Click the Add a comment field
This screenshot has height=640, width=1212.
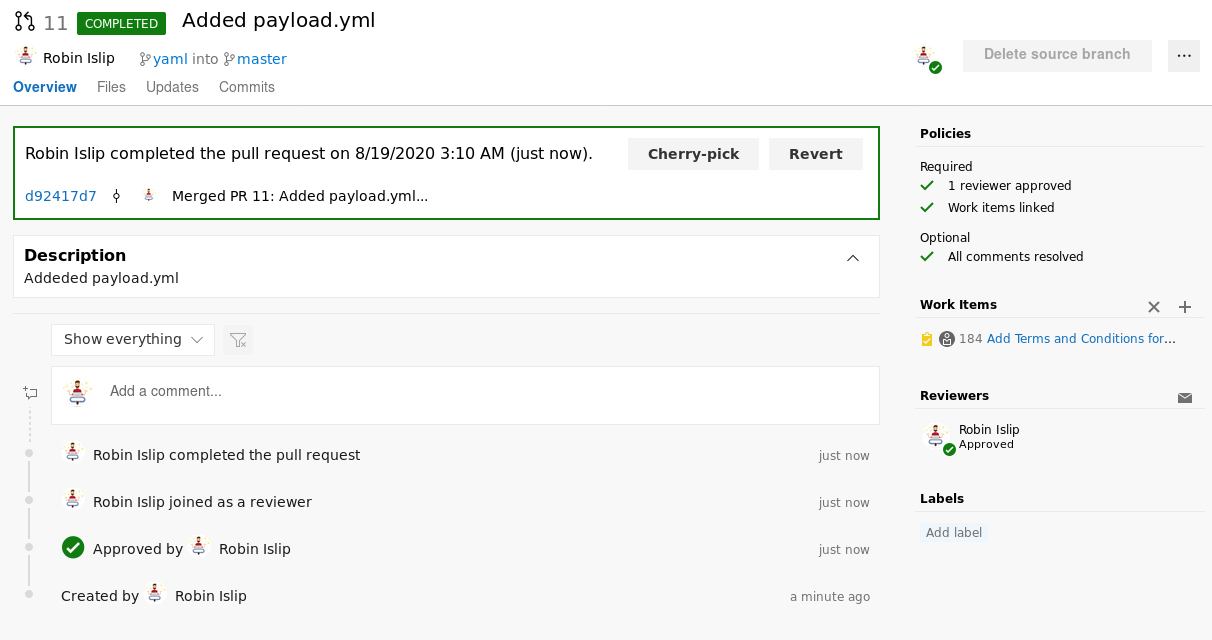tap(480, 392)
